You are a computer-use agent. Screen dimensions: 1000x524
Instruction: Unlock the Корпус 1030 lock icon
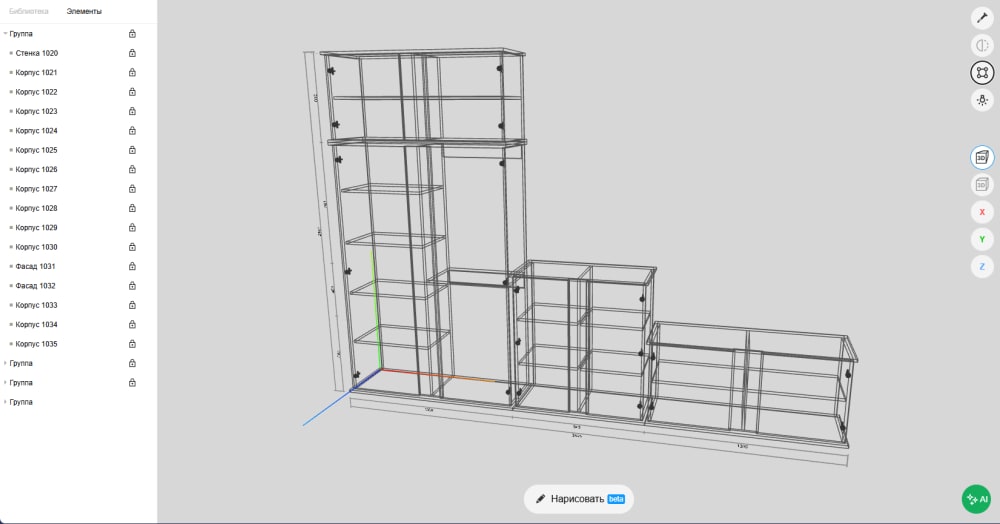pyautogui.click(x=132, y=247)
